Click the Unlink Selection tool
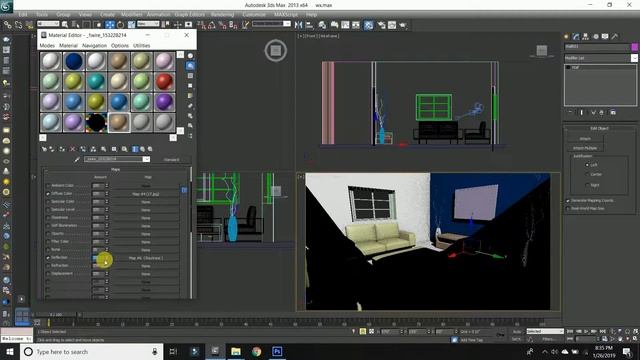The width and height of the screenshot is (640, 360). pyautogui.click(x=18, y=25)
